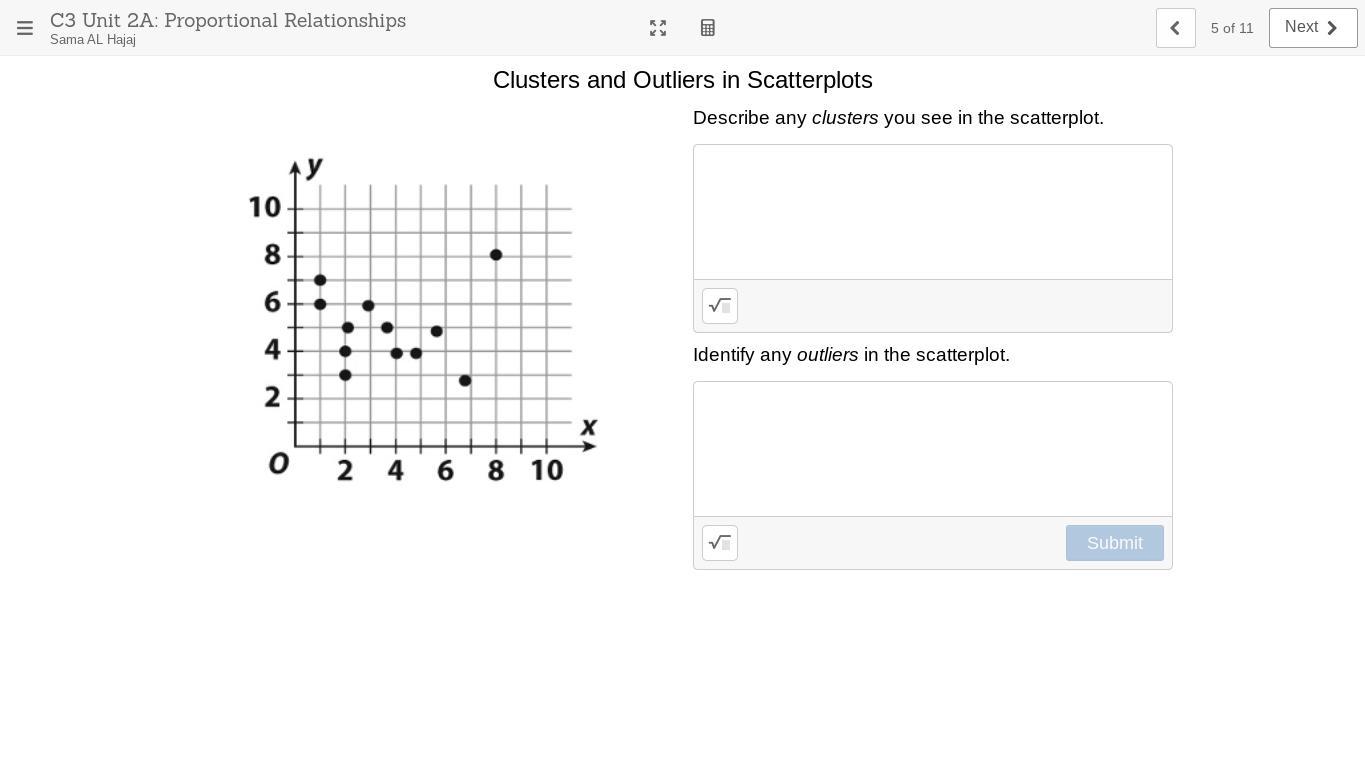Focus the clusters description text box
Viewport: 1365px width, 767px height.
932,212
